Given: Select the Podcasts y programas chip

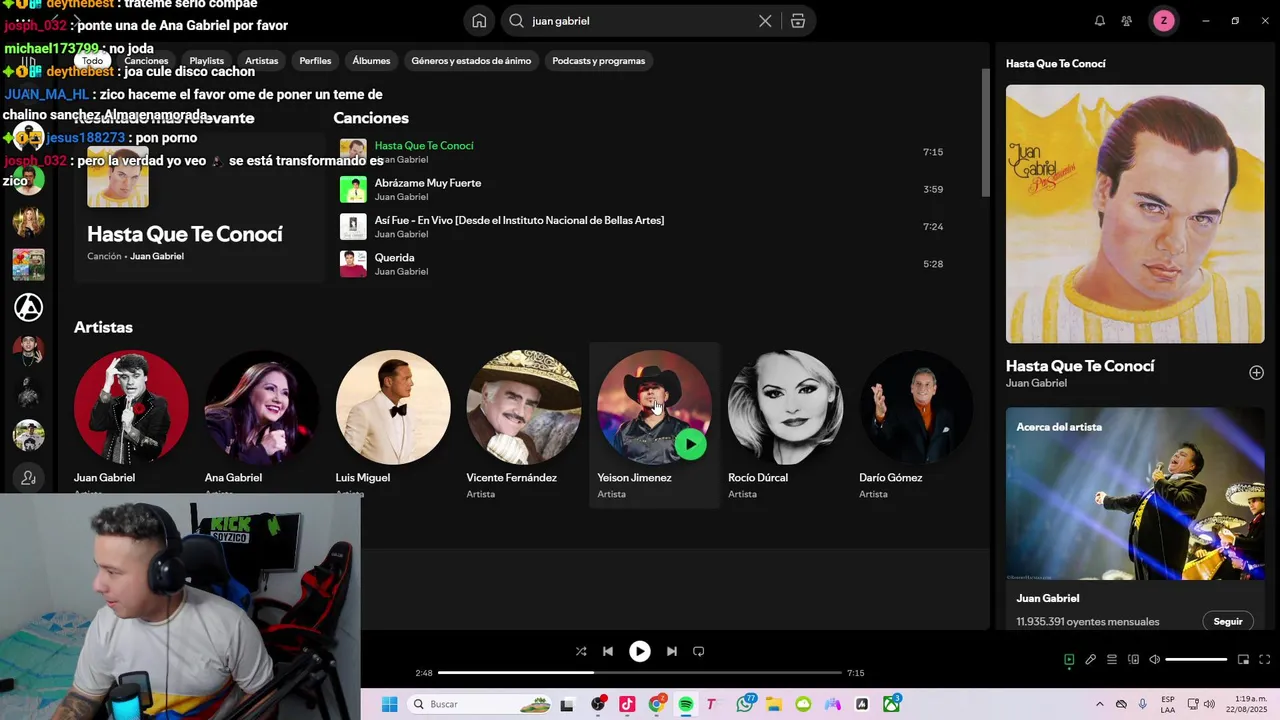Looking at the screenshot, I should (599, 61).
